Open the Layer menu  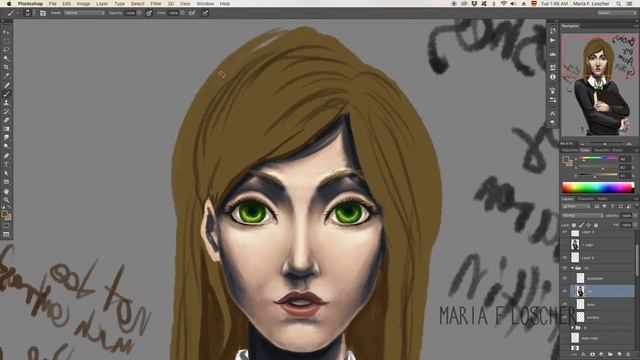pos(102,4)
